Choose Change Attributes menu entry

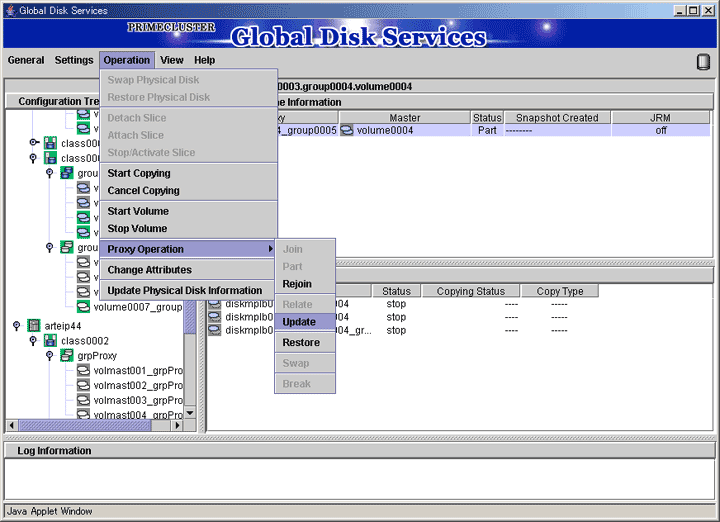tap(189, 270)
